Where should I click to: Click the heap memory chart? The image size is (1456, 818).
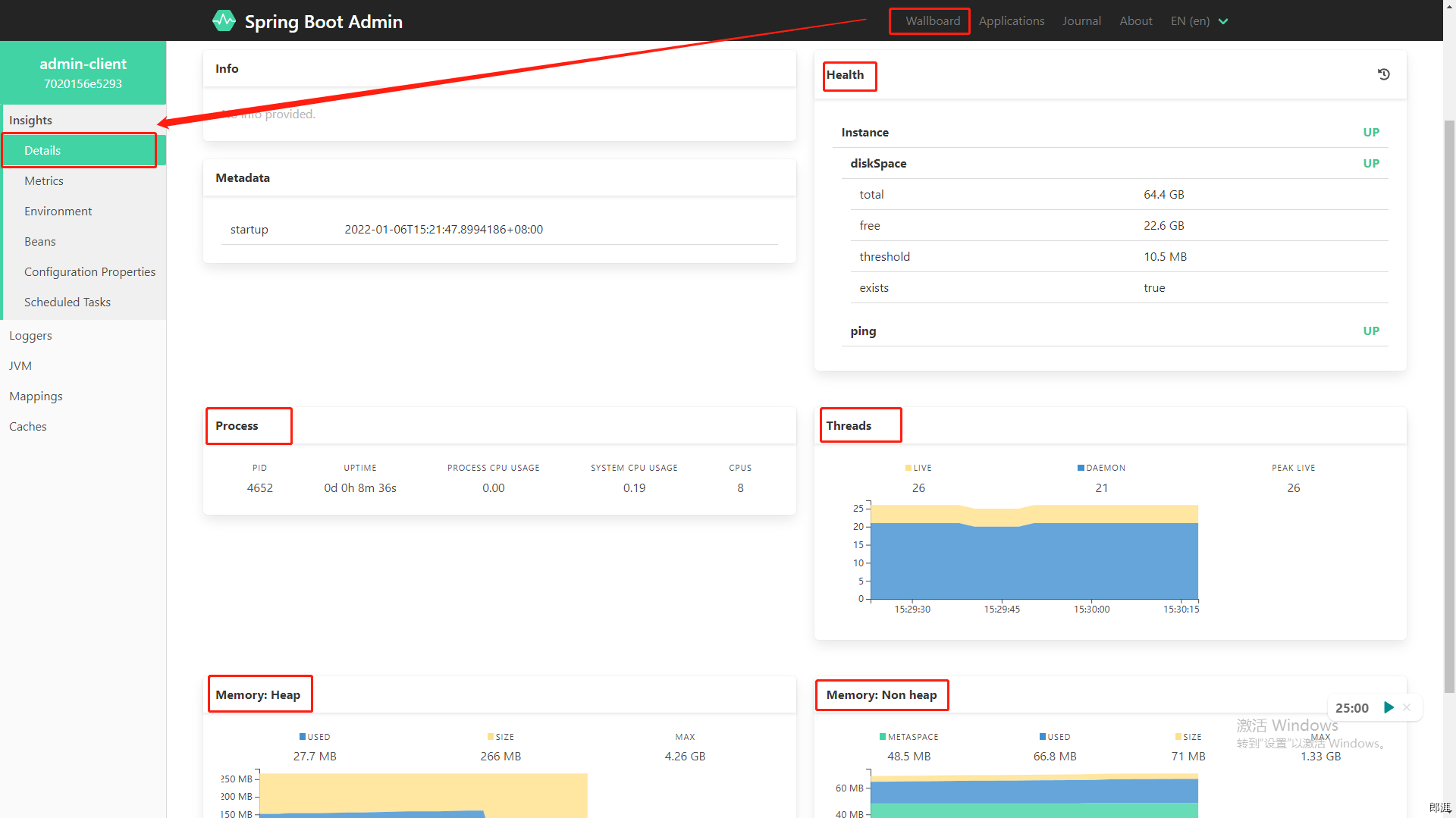(423, 795)
